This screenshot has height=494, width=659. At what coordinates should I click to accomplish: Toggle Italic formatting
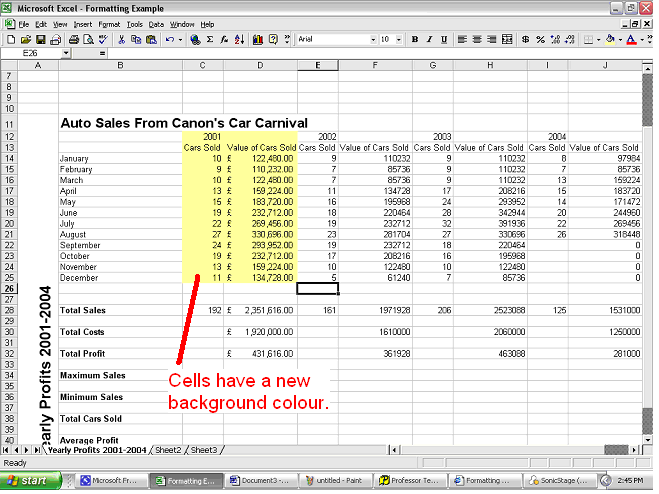(x=429, y=39)
